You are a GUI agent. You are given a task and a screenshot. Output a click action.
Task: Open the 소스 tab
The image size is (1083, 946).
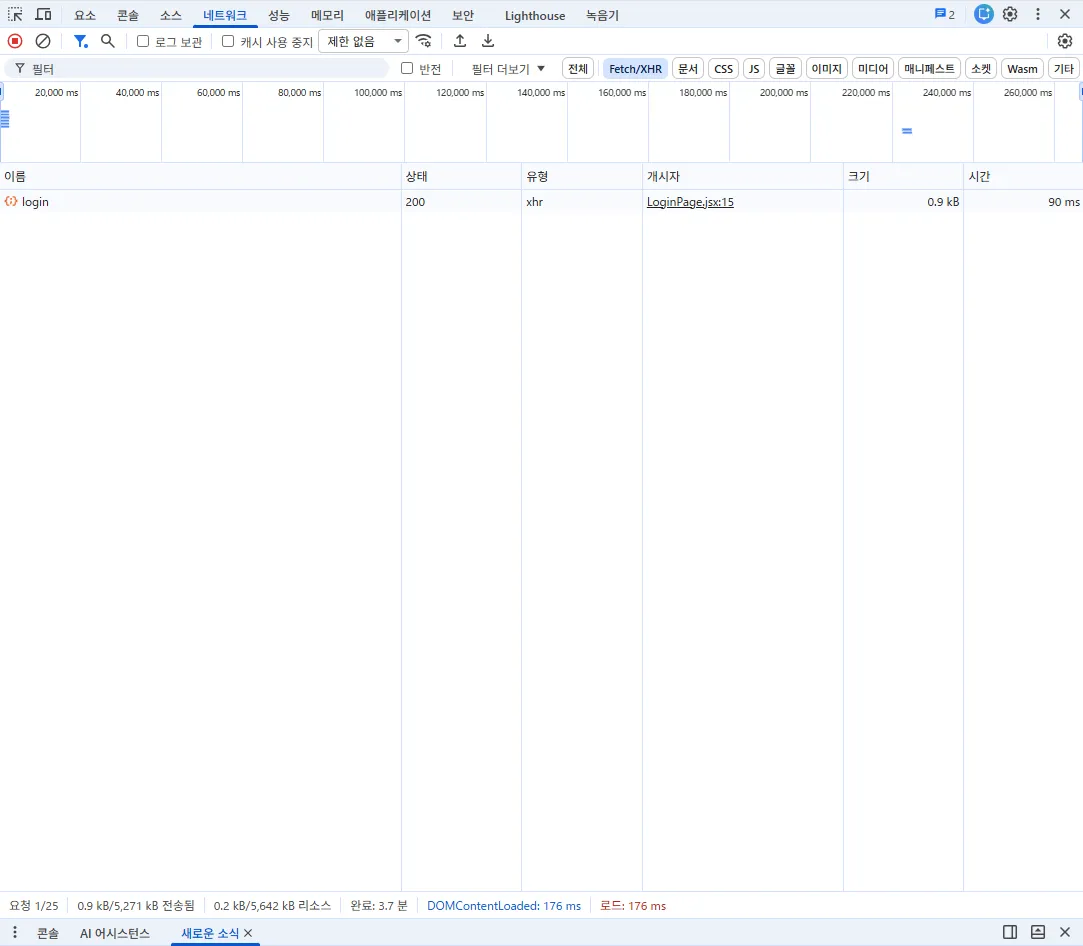[x=171, y=15]
